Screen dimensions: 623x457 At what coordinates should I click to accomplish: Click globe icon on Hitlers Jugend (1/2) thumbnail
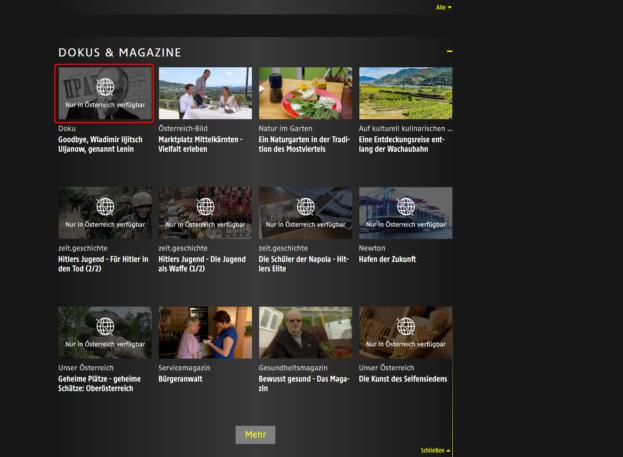[205, 207]
